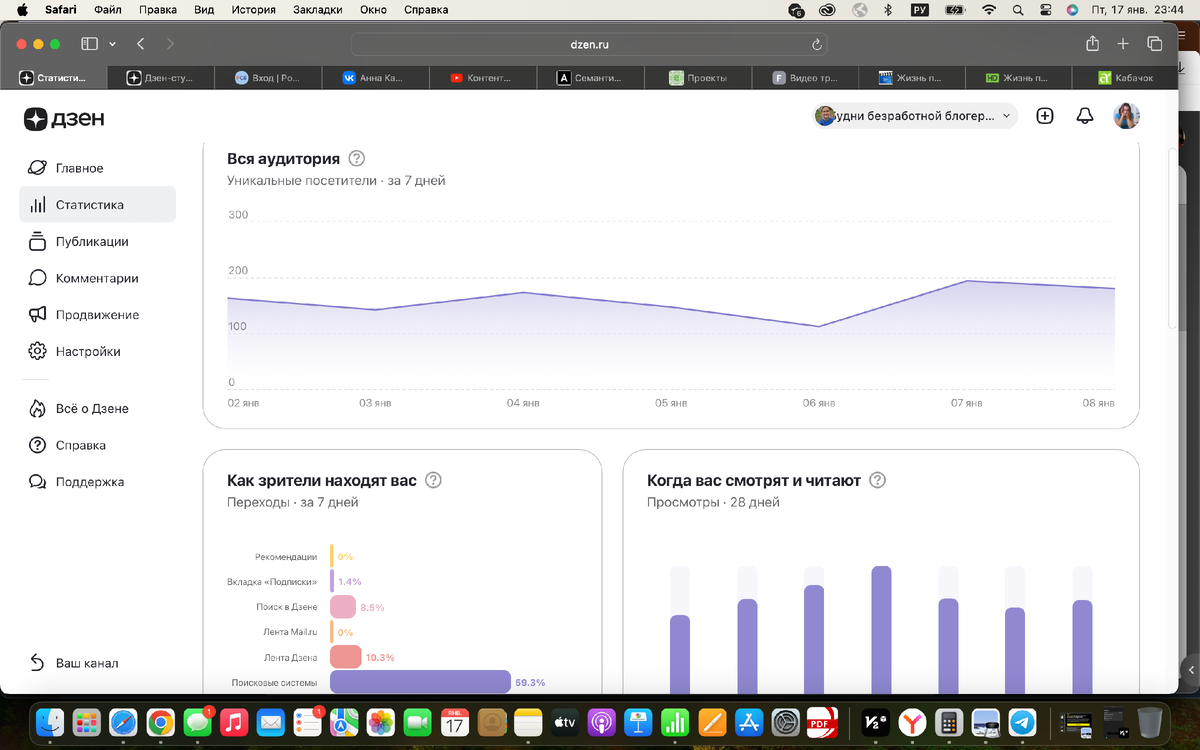Switch to the Дзен-студия tab
Screen dimensions: 1200x750
(x=160, y=77)
